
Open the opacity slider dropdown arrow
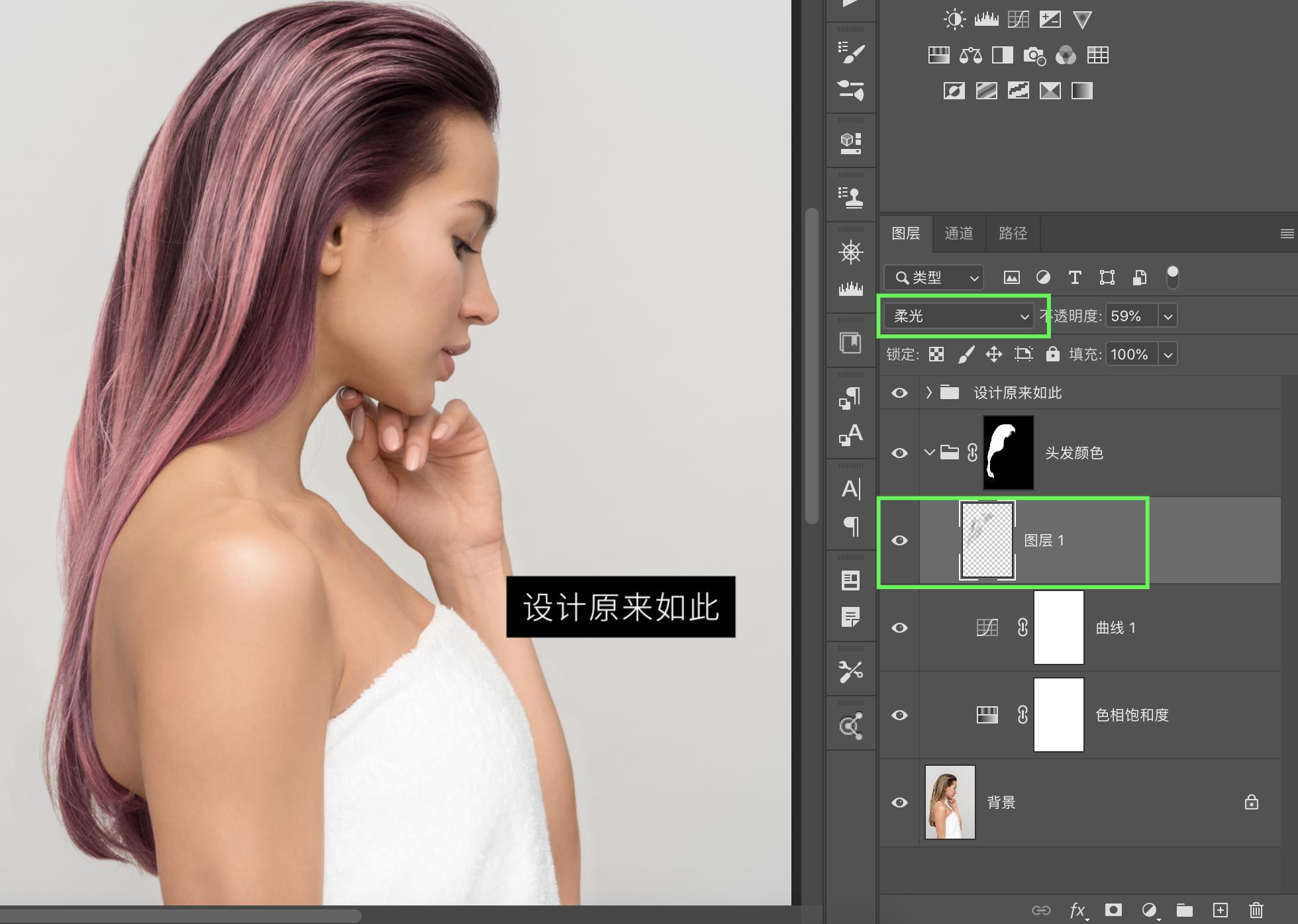pos(1168,316)
